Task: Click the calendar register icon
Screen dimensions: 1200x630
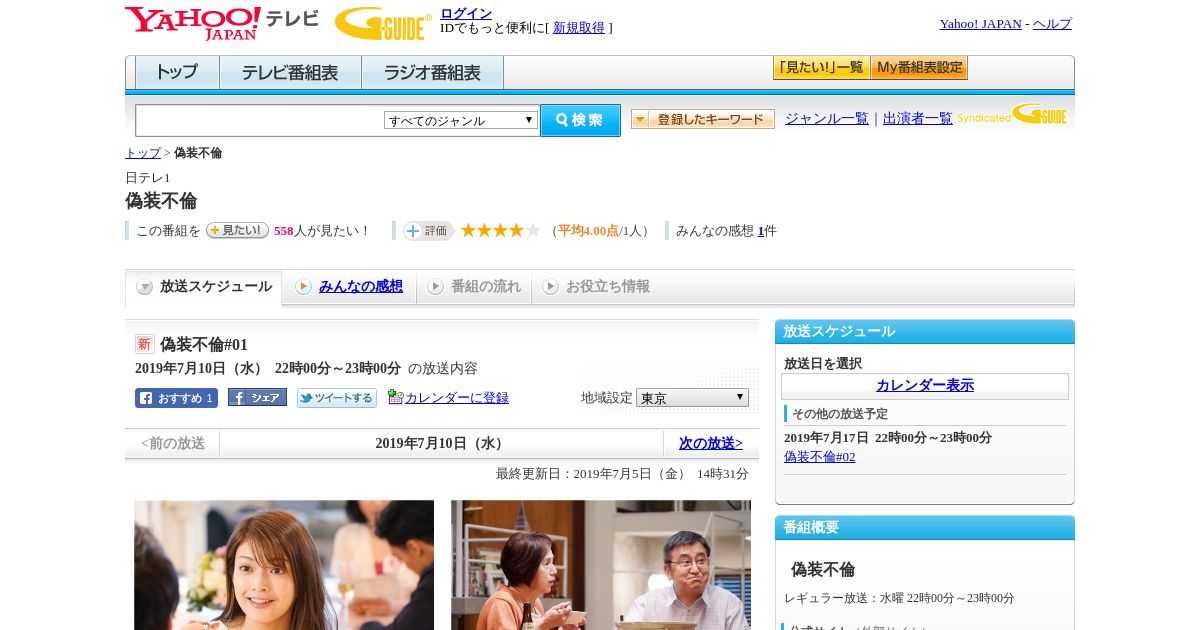Action: pyautogui.click(x=395, y=397)
